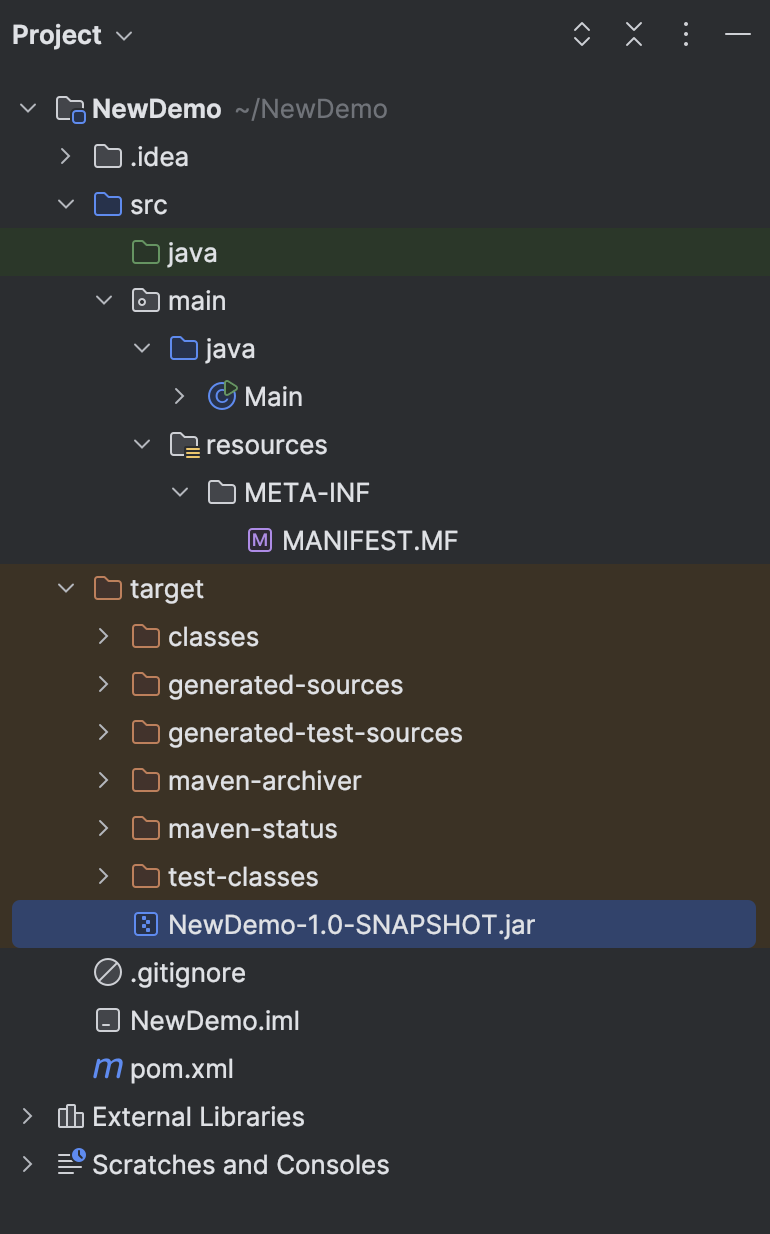The height and width of the screenshot is (1234, 770).
Task: Select the highlighted java folder
Action: tap(190, 252)
